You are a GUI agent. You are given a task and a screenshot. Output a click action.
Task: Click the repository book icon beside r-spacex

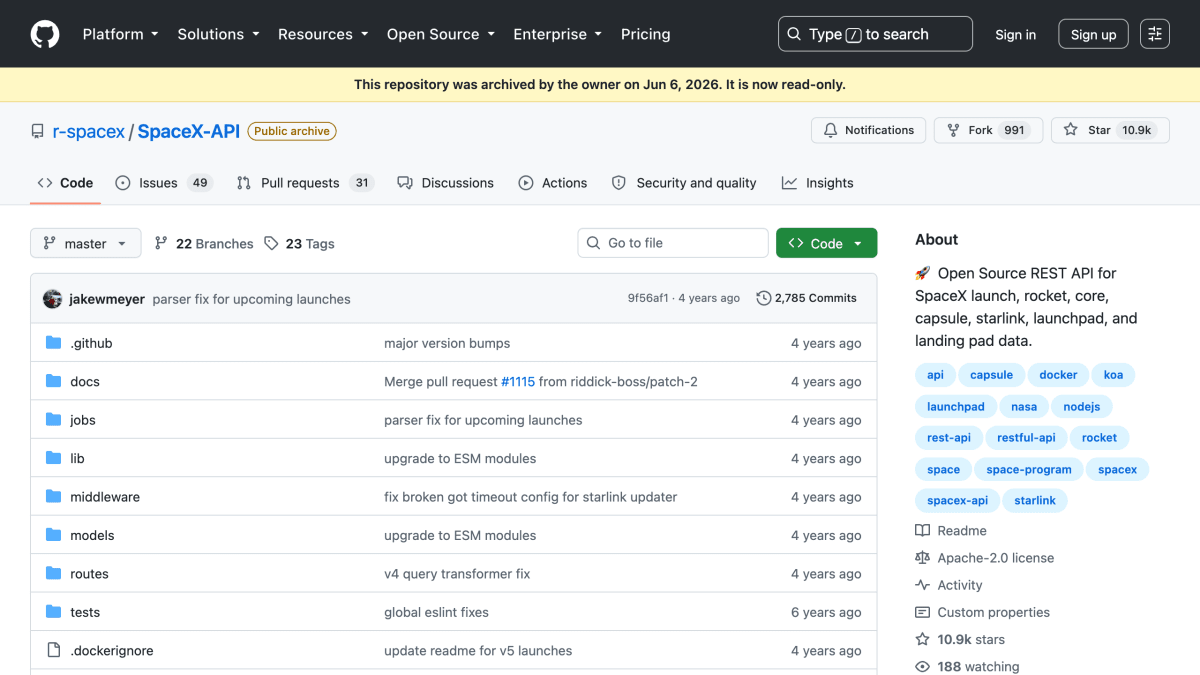pyautogui.click(x=37, y=131)
